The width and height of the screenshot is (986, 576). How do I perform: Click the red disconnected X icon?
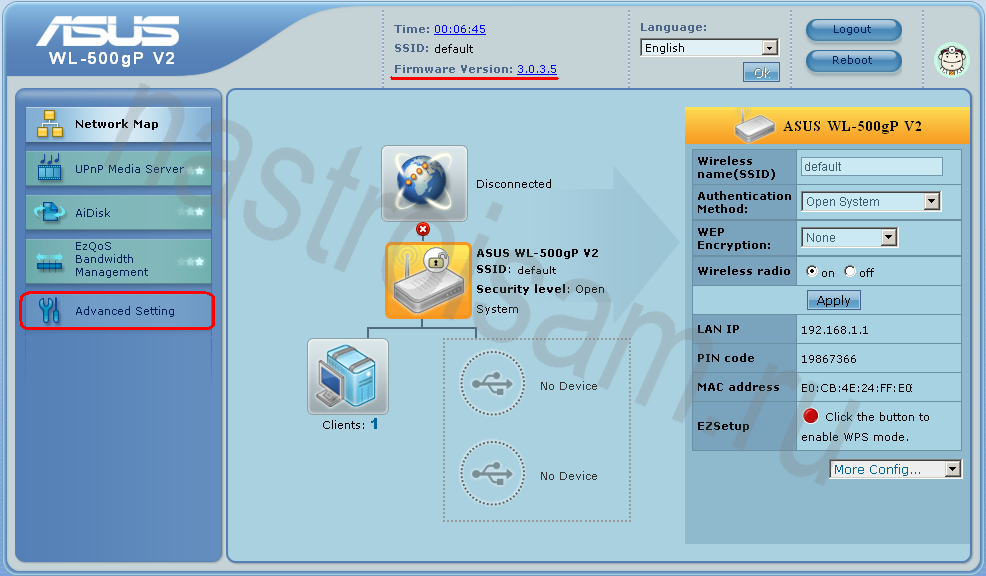(422, 229)
